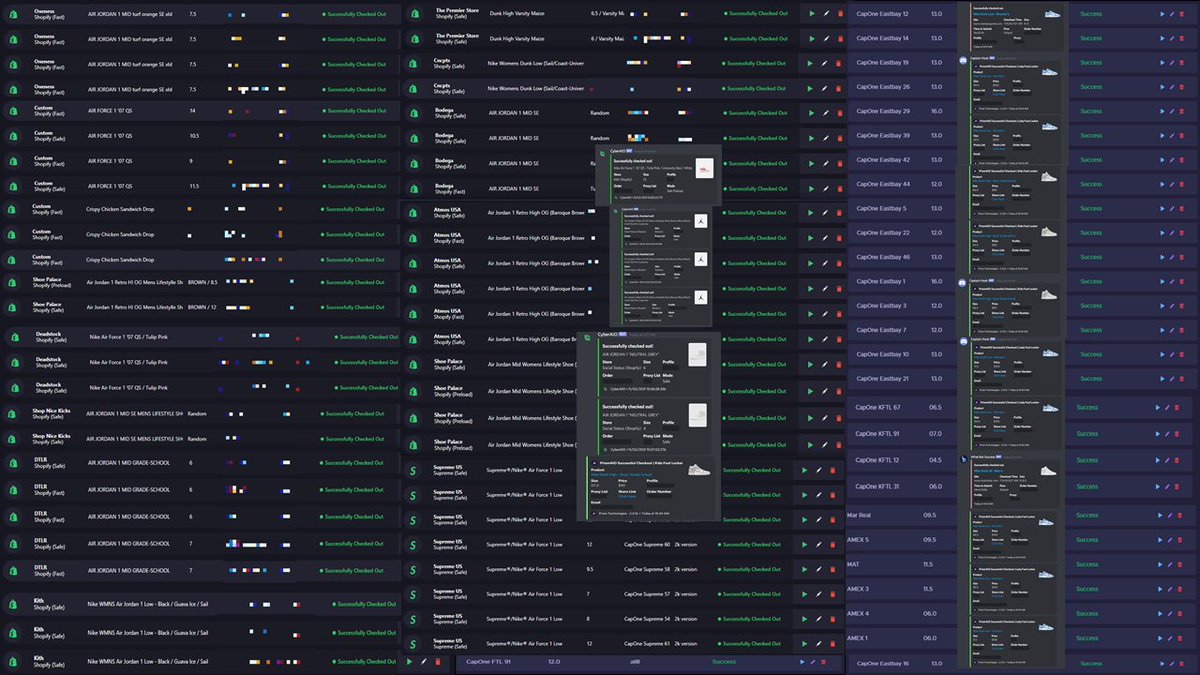Viewport: 1200px width, 675px height.
Task: Delete the CapOne KFTL 12 task
Action: point(1179,460)
